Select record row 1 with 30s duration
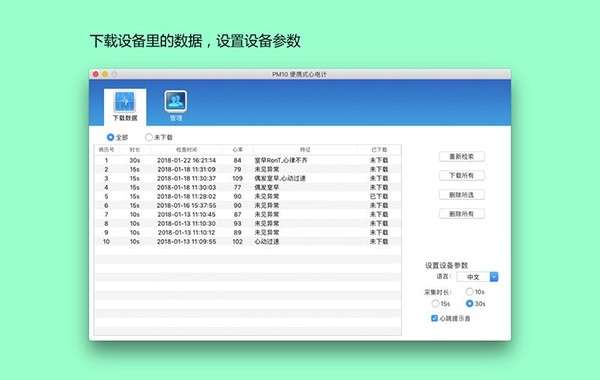The width and height of the screenshot is (600, 380). [x=248, y=160]
